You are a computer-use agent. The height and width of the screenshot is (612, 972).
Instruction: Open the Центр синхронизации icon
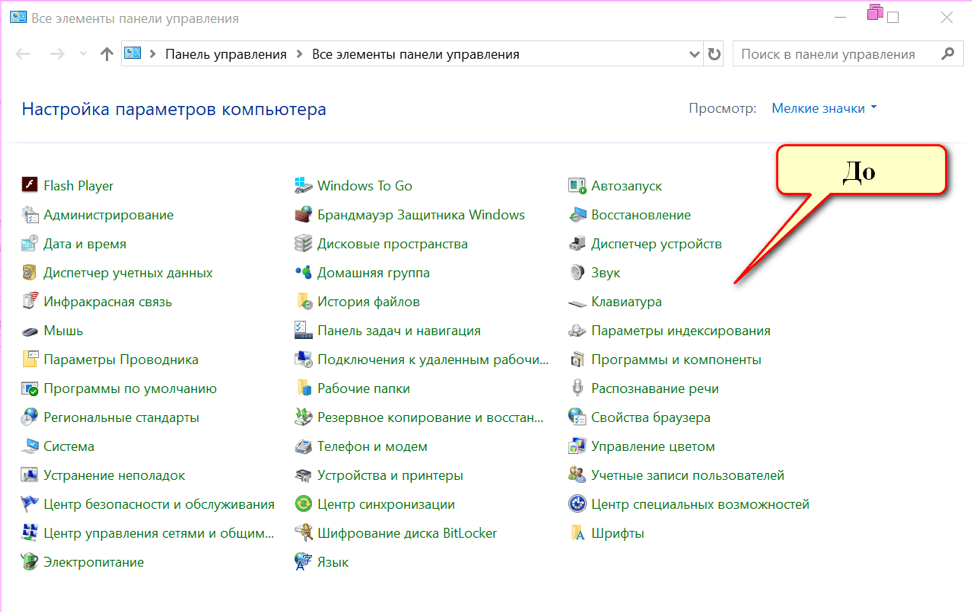[x=303, y=504]
